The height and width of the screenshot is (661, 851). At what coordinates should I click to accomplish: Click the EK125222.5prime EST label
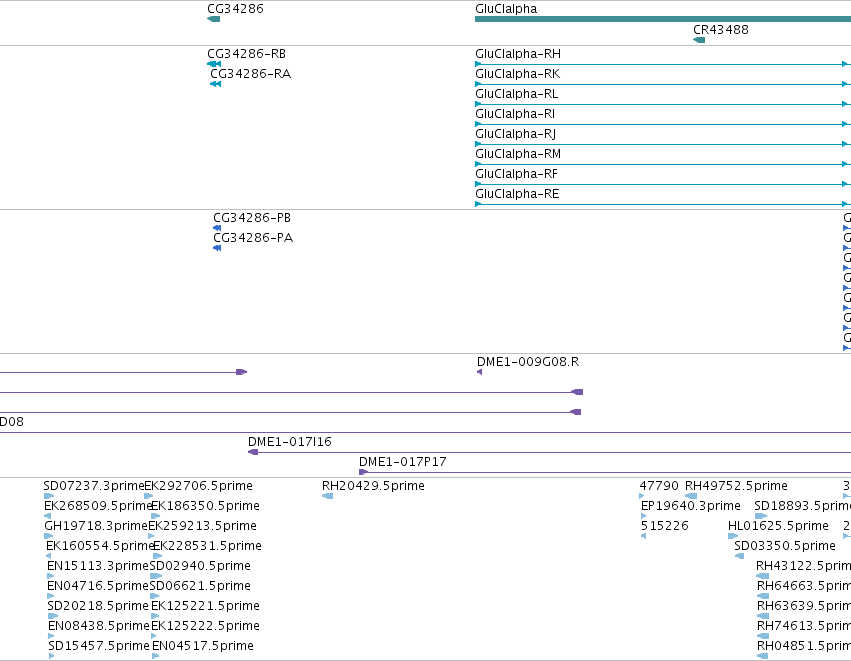click(205, 626)
